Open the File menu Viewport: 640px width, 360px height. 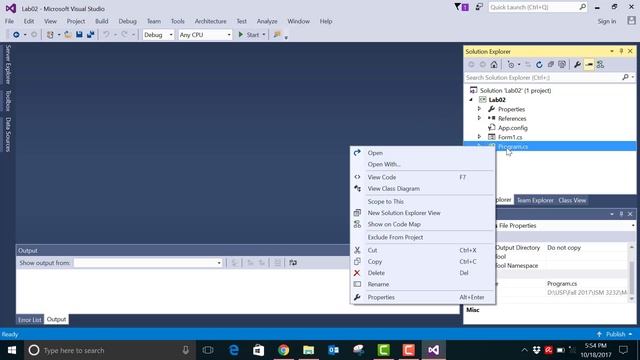click(x=9, y=21)
